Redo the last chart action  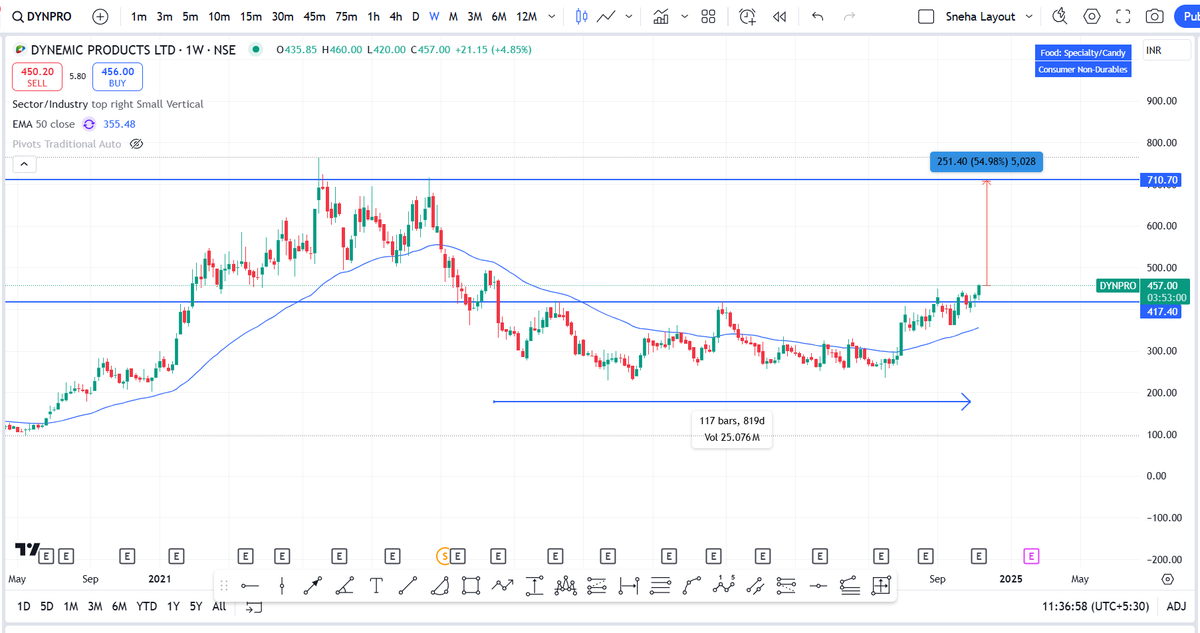pyautogui.click(x=850, y=17)
